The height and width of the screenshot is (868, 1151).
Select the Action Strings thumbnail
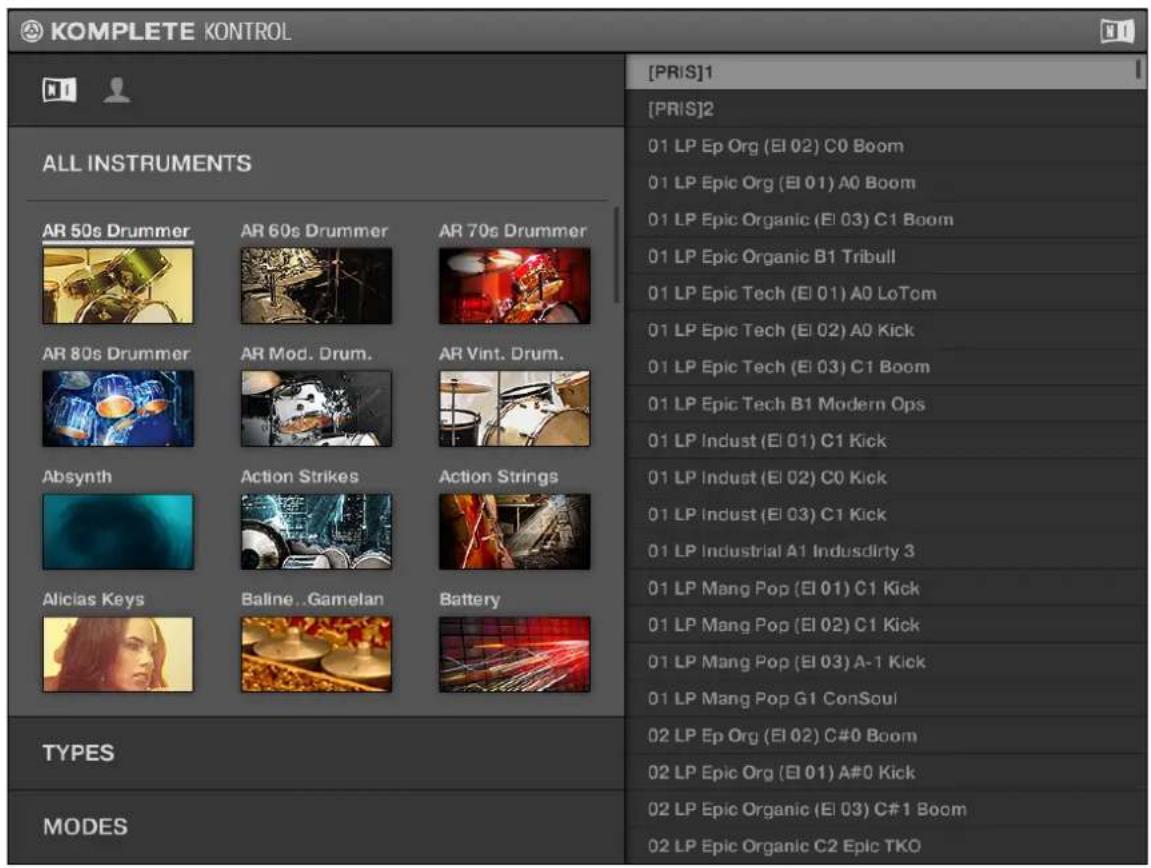(515, 532)
